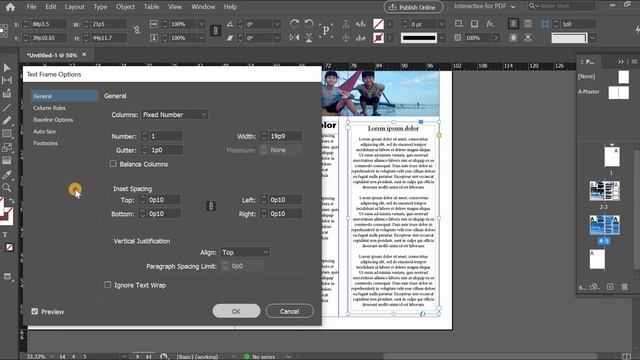The image size is (640, 360).
Task: Open the Window menu
Action: click(203, 7)
